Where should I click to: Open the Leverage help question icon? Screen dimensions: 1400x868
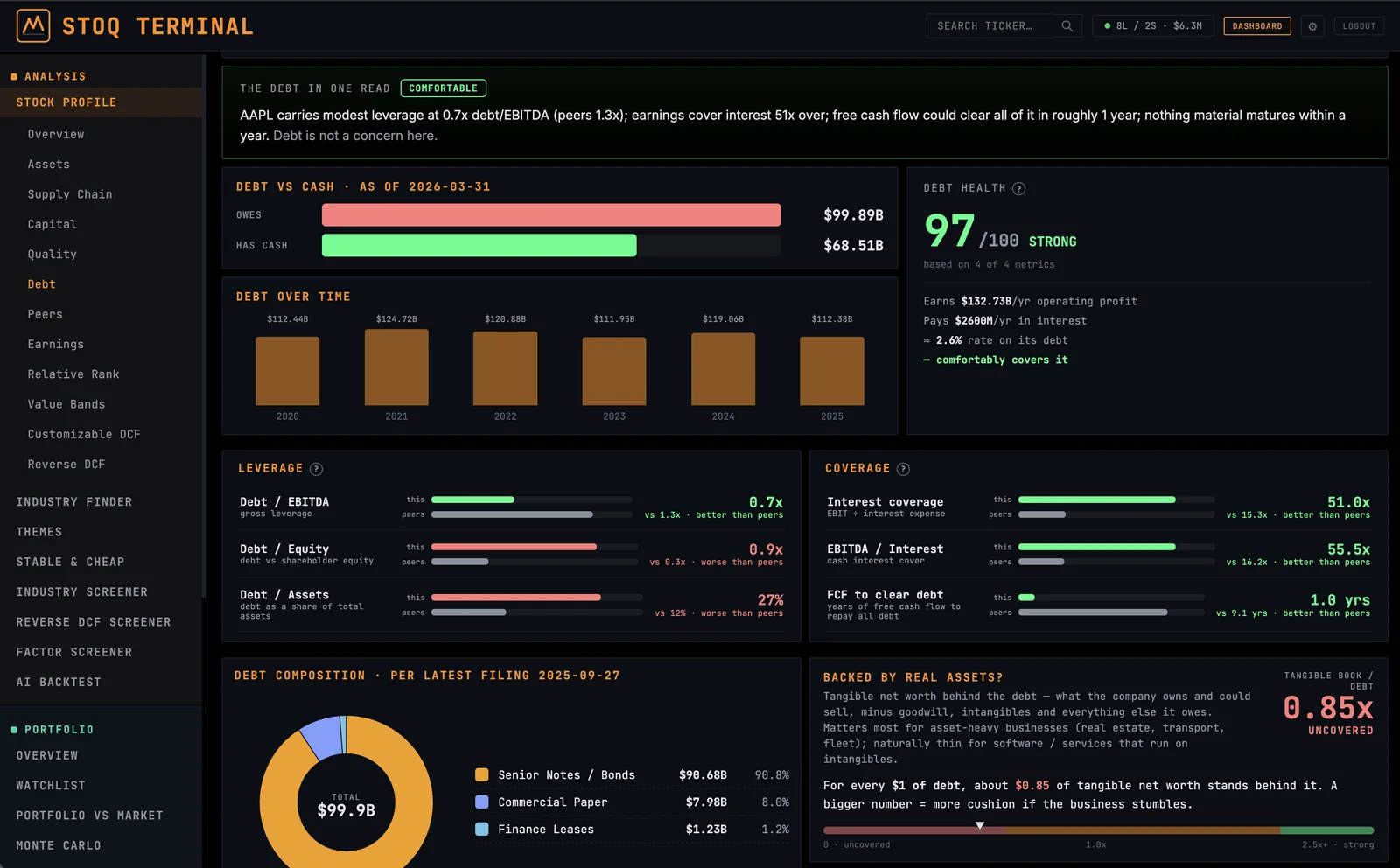[316, 469]
